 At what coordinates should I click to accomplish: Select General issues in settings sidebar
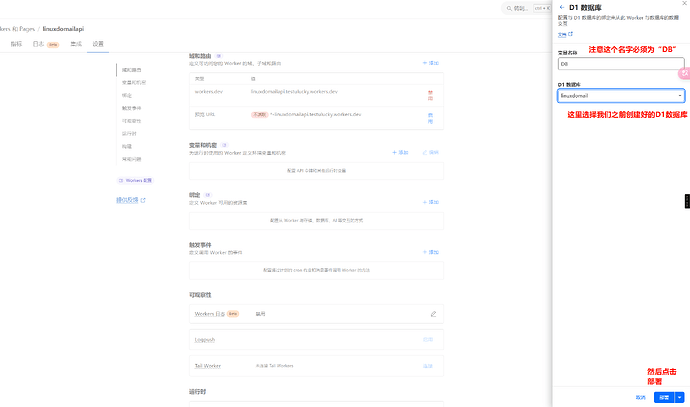(132, 159)
